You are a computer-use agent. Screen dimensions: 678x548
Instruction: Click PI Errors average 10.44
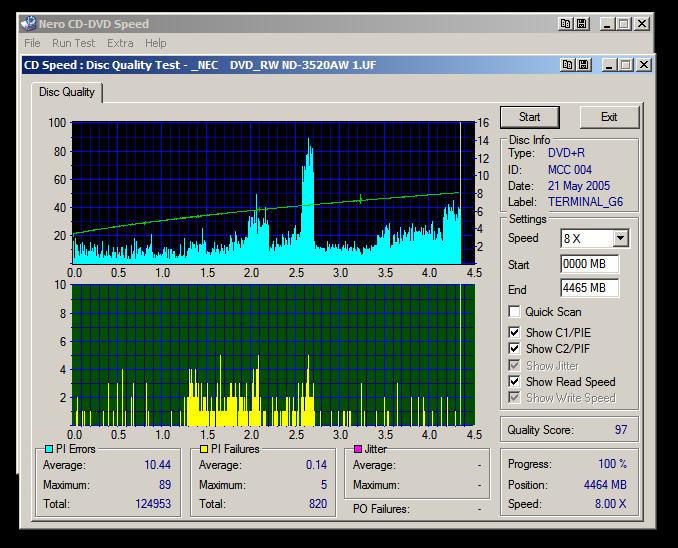[157, 465]
